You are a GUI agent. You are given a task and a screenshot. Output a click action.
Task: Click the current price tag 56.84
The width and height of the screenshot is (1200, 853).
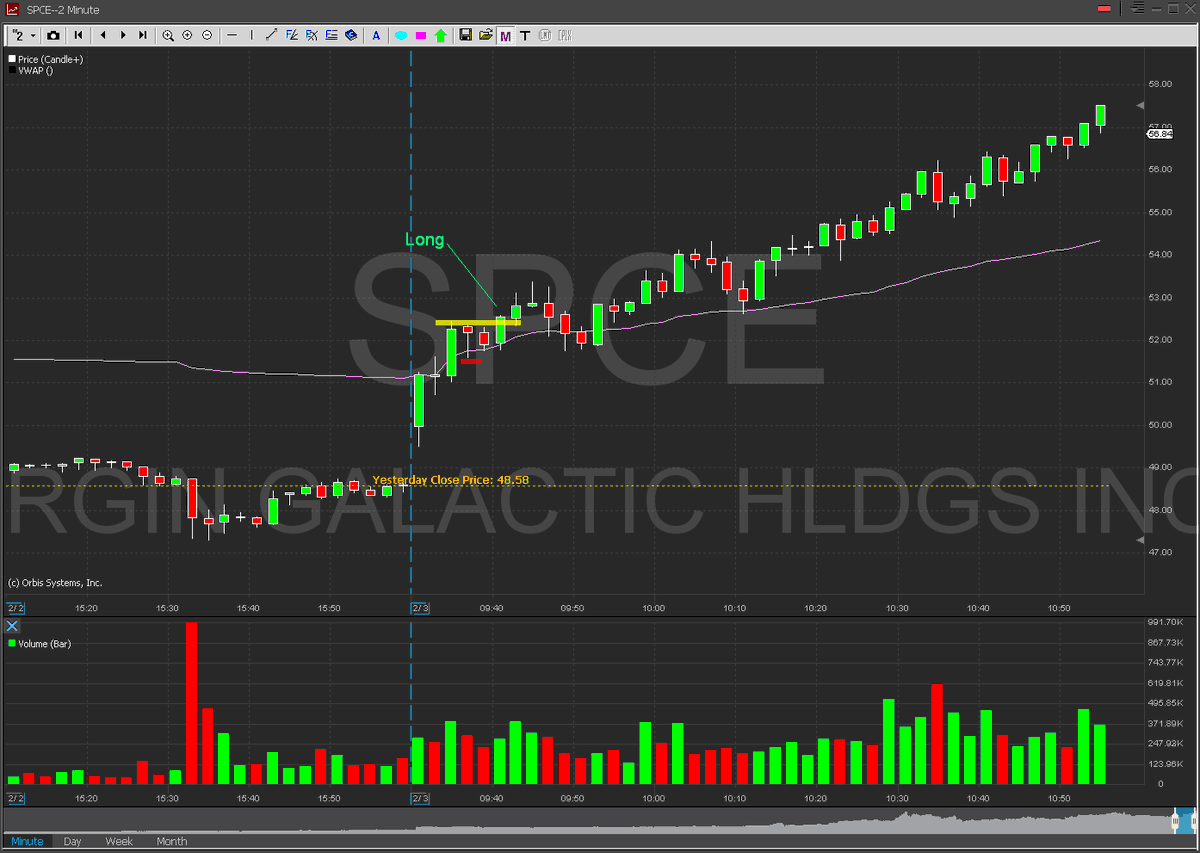pos(1160,133)
